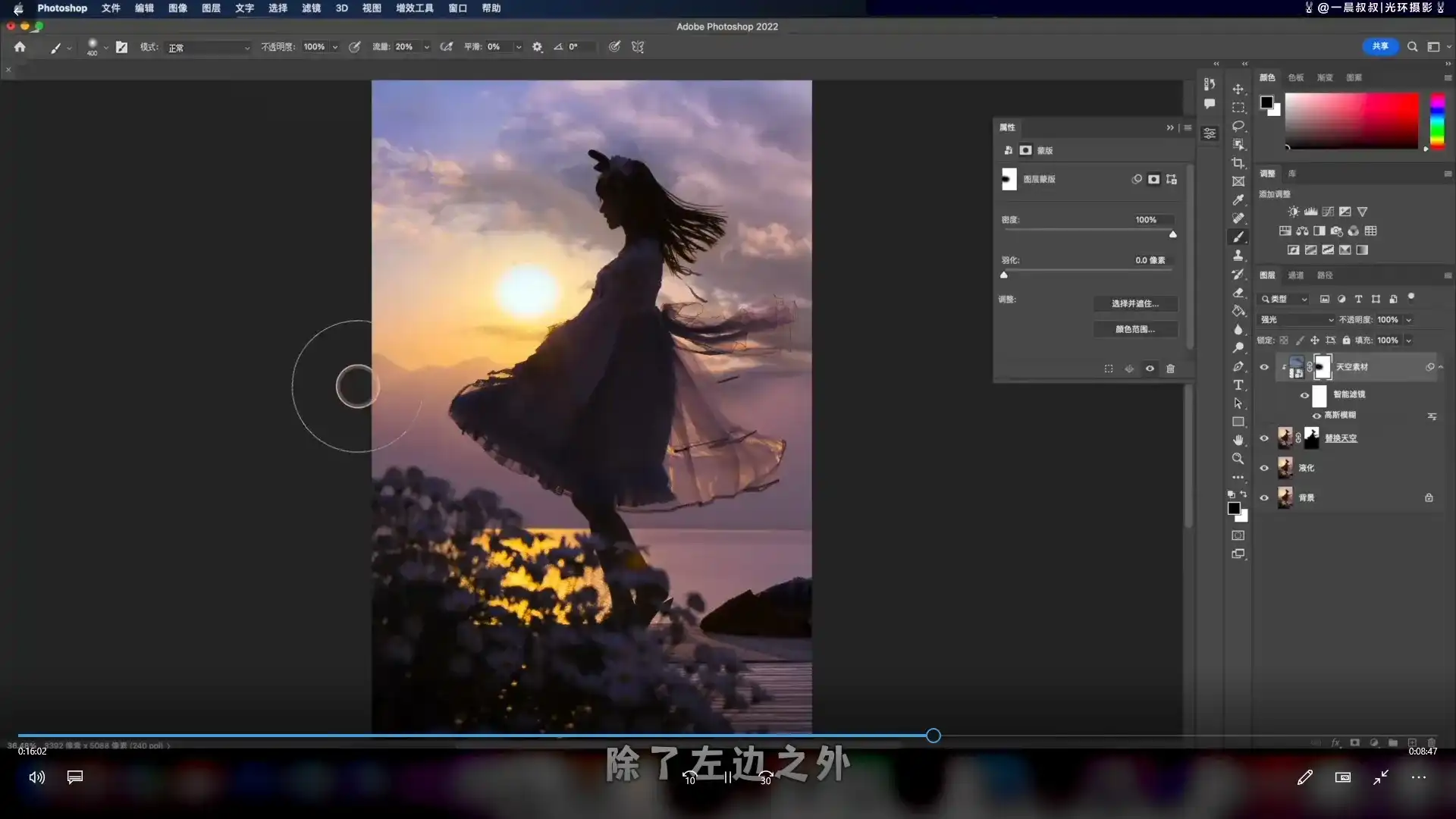
Task: Click the rainbow hue strip
Action: click(x=1437, y=121)
